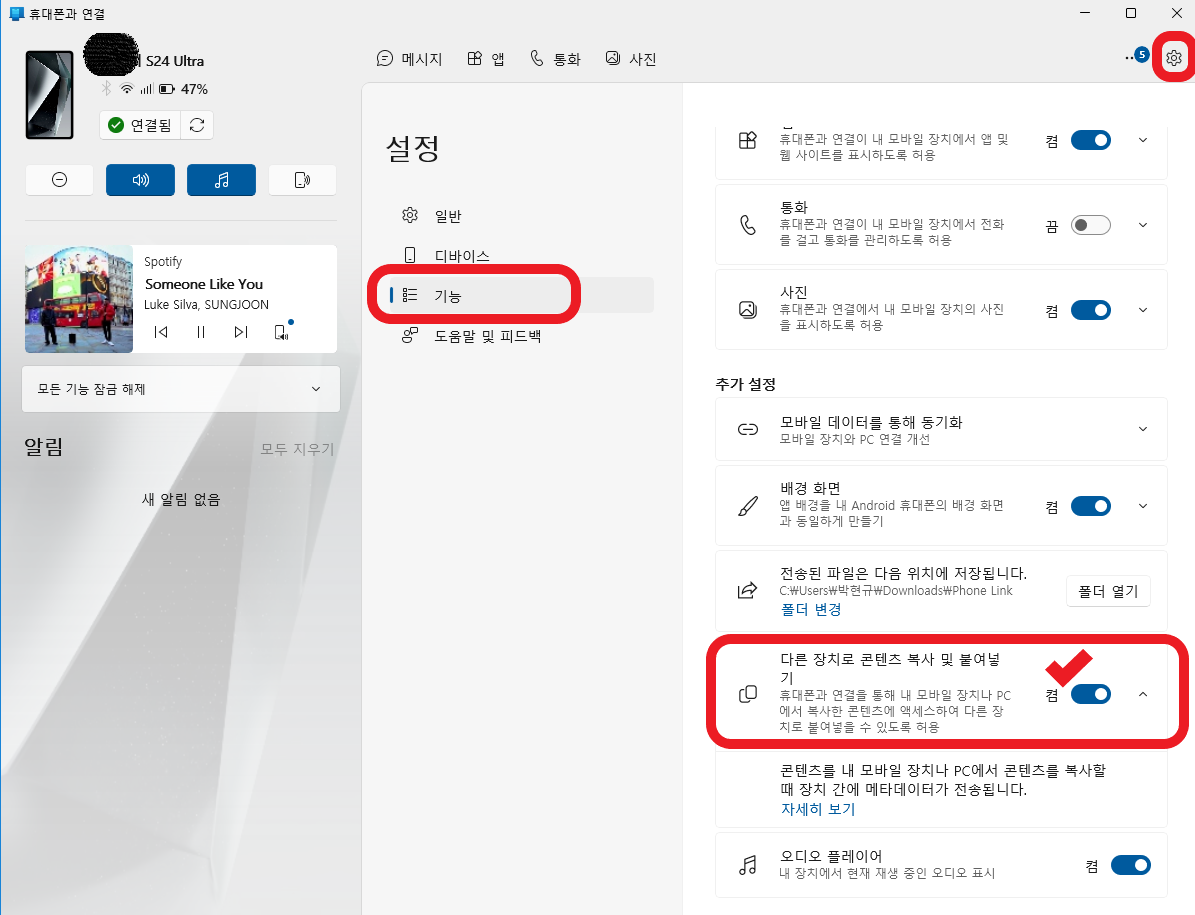Toggle the 배경 화면 switch
Image resolution: width=1195 pixels, height=915 pixels.
1091,506
